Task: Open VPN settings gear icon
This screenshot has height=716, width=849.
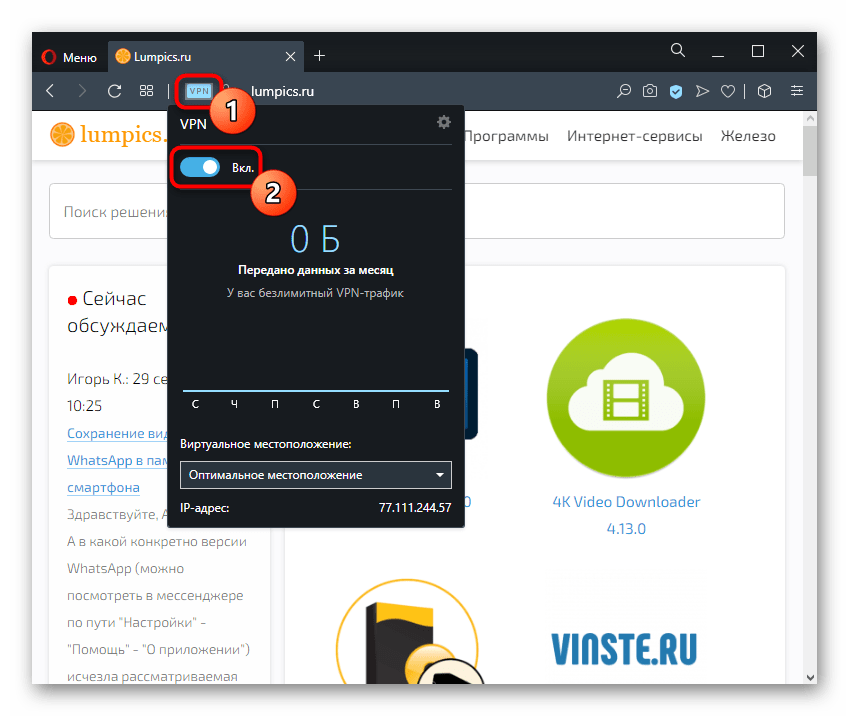Action: click(444, 122)
